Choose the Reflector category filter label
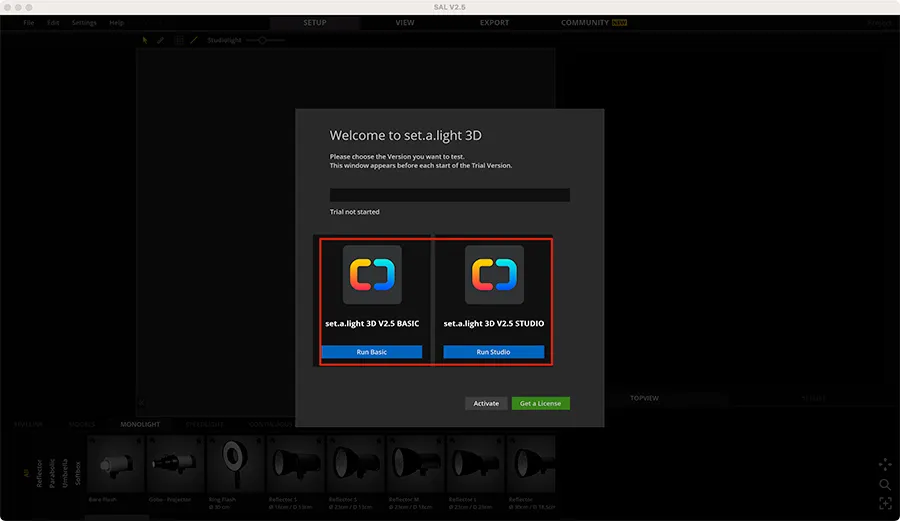Viewport: 900px width, 521px height. pos(39,473)
